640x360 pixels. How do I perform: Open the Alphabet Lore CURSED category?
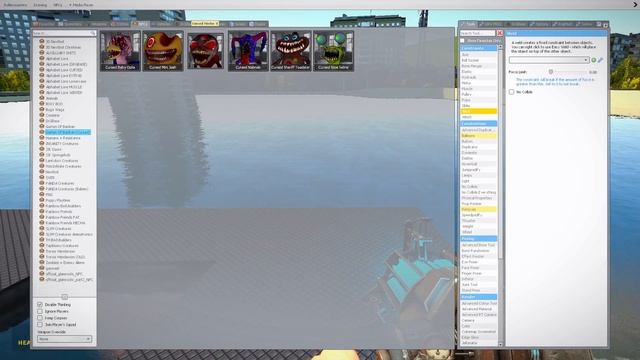point(64,70)
